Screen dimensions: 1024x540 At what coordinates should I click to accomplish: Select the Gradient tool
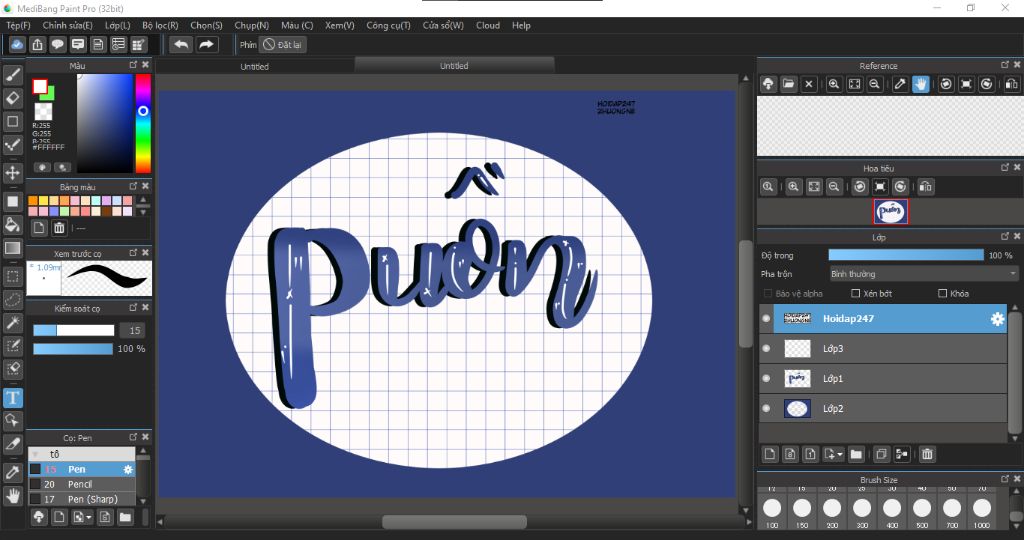[x=12, y=248]
